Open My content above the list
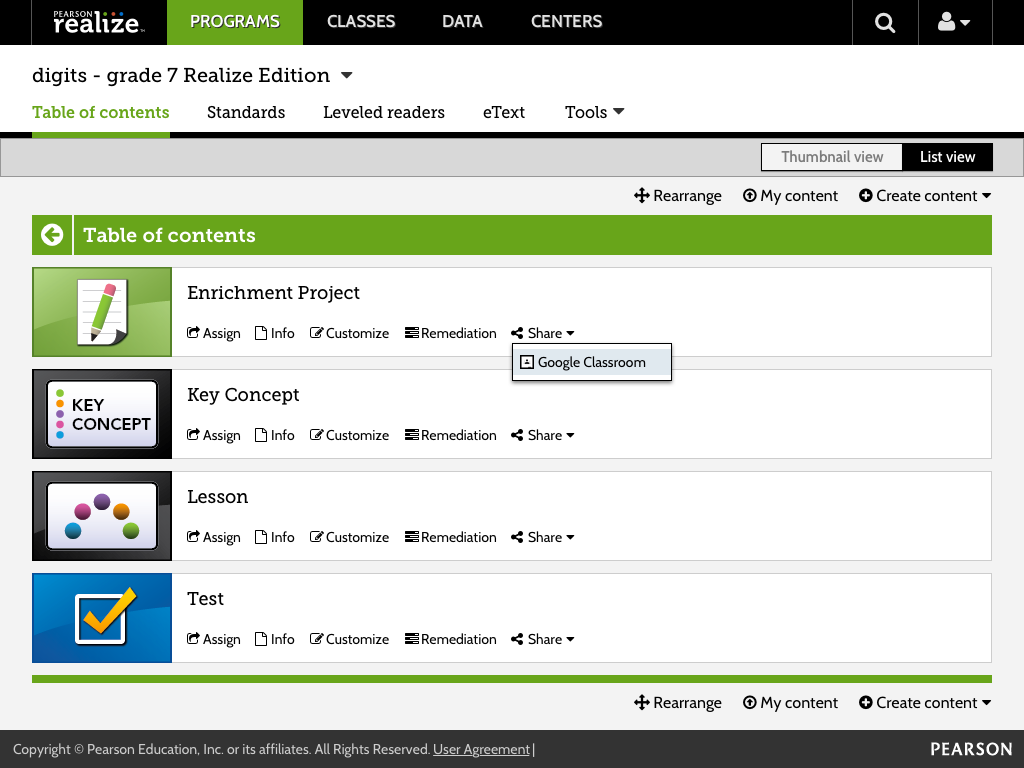The height and width of the screenshot is (768, 1024). (790, 196)
